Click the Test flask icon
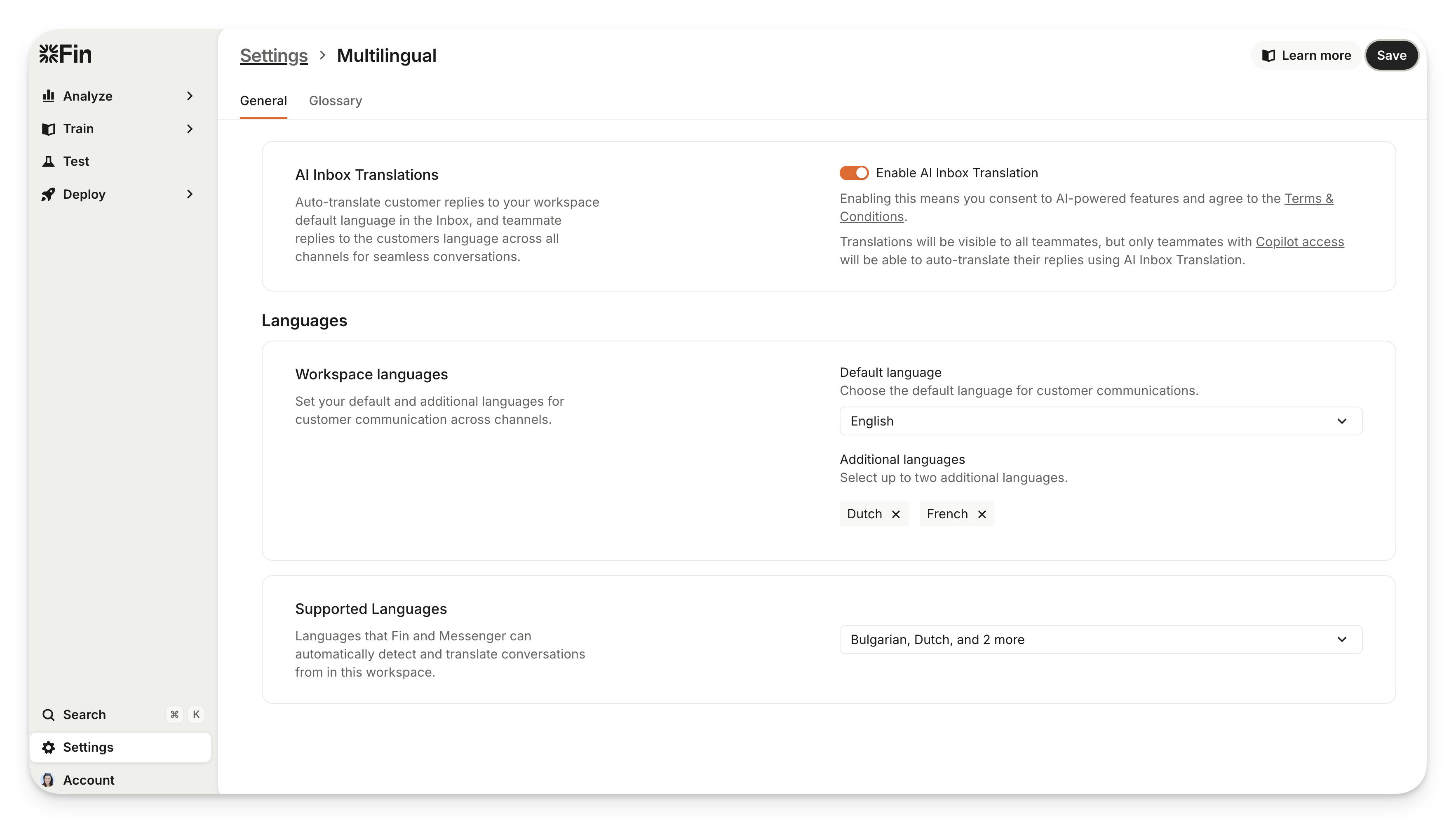This screenshot has height=823, width=1456. click(x=49, y=162)
